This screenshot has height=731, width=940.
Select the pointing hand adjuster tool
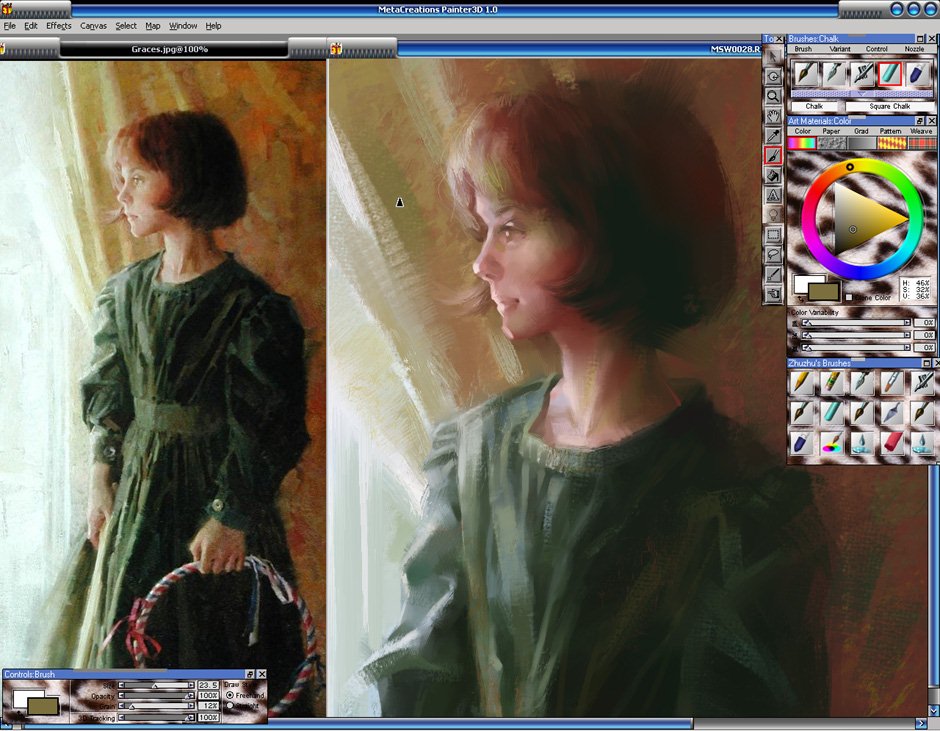773,294
